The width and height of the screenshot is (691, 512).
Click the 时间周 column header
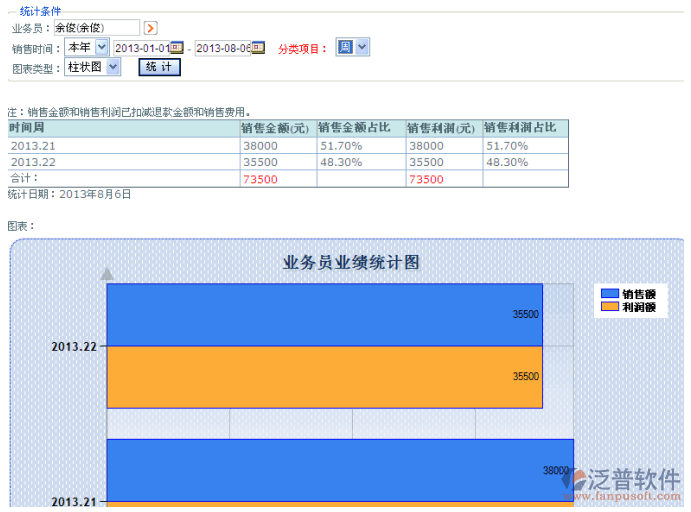(122, 128)
